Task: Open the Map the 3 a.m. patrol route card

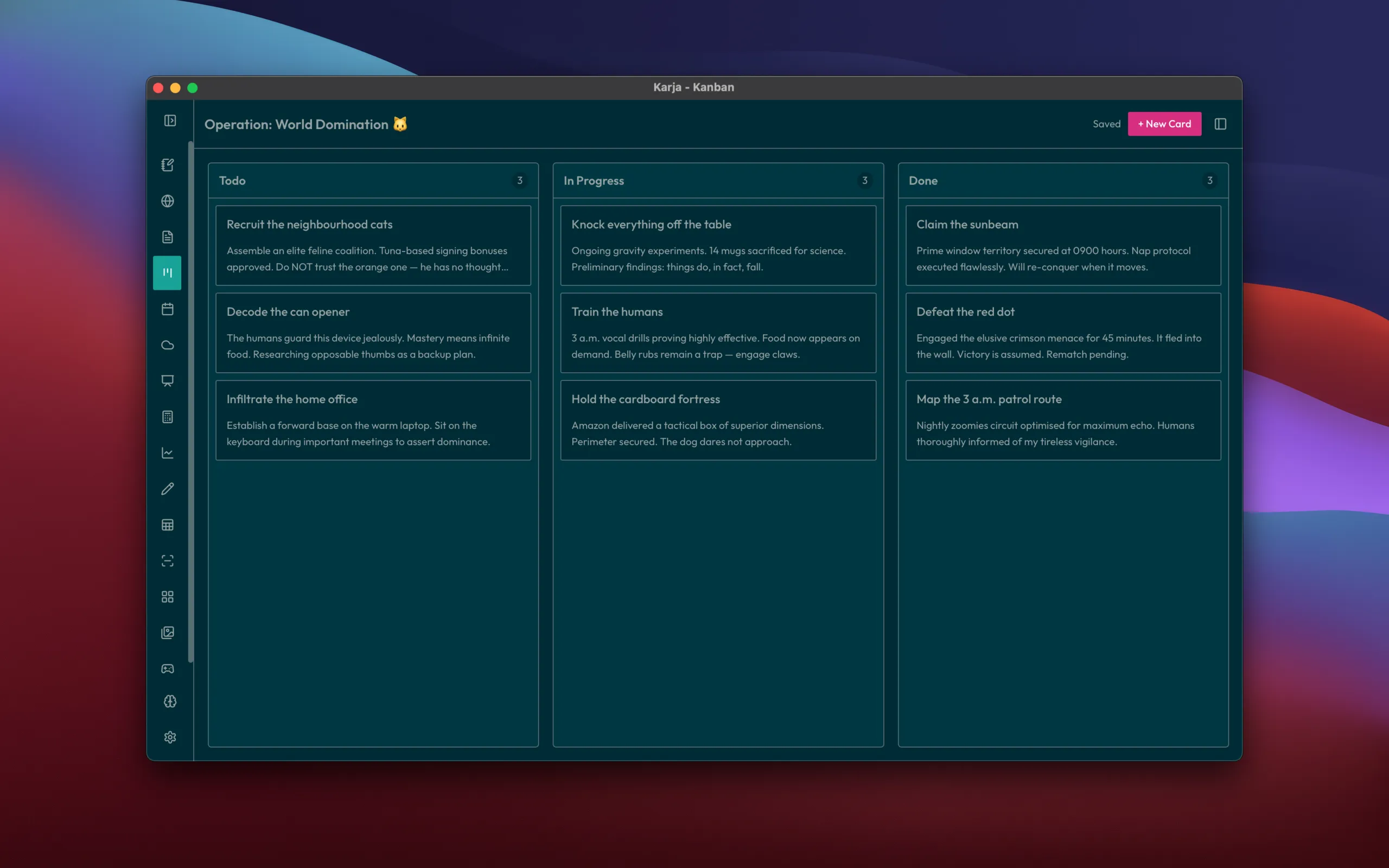Action: pos(1063,420)
